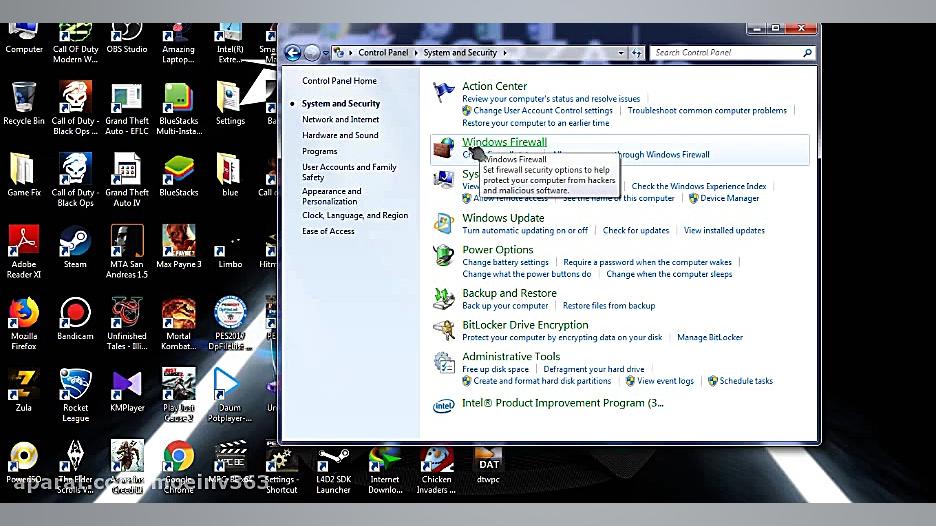Viewport: 936px width, 526px height.
Task: Open the Windows Firewall heading link
Action: tap(504, 142)
